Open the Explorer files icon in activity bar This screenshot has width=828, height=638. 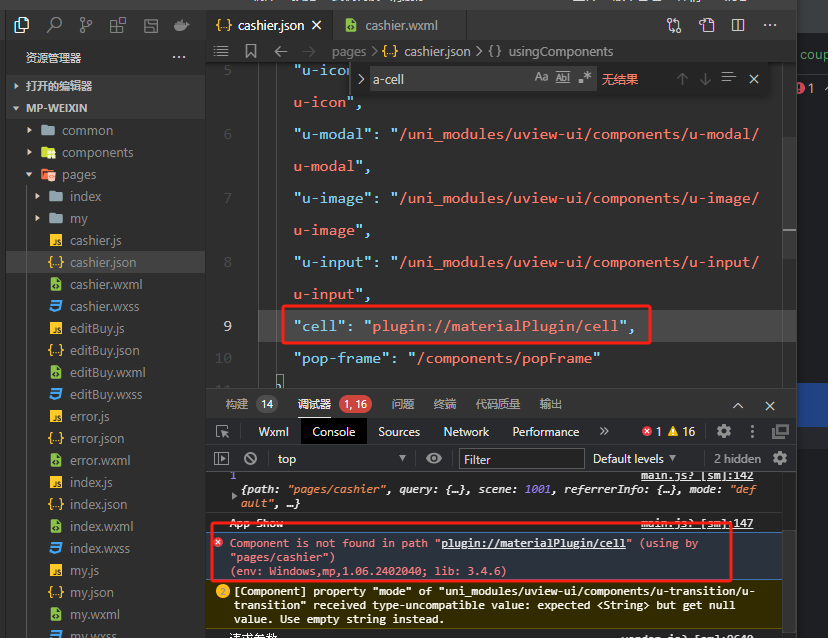click(x=22, y=25)
